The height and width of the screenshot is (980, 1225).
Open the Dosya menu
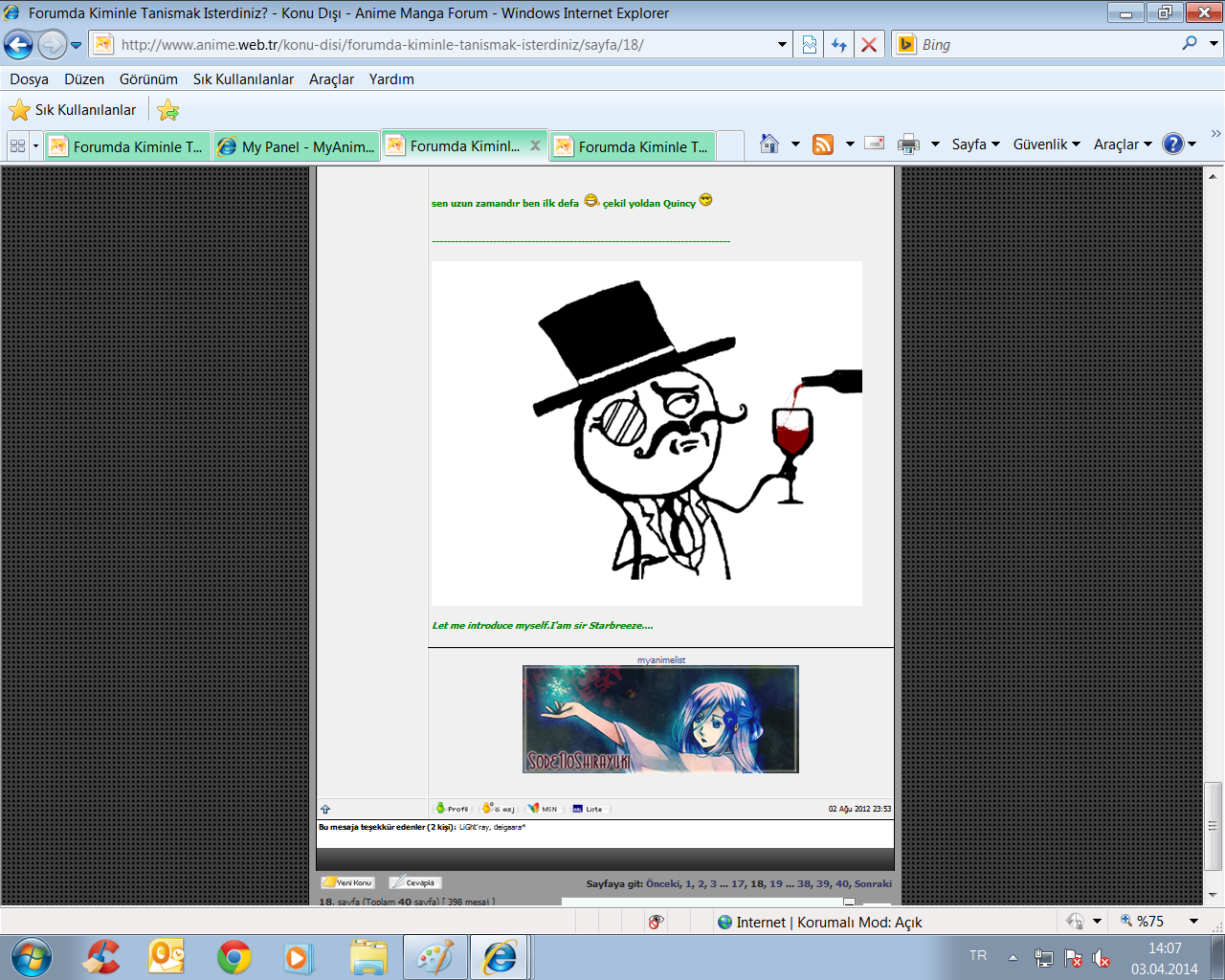pos(29,79)
